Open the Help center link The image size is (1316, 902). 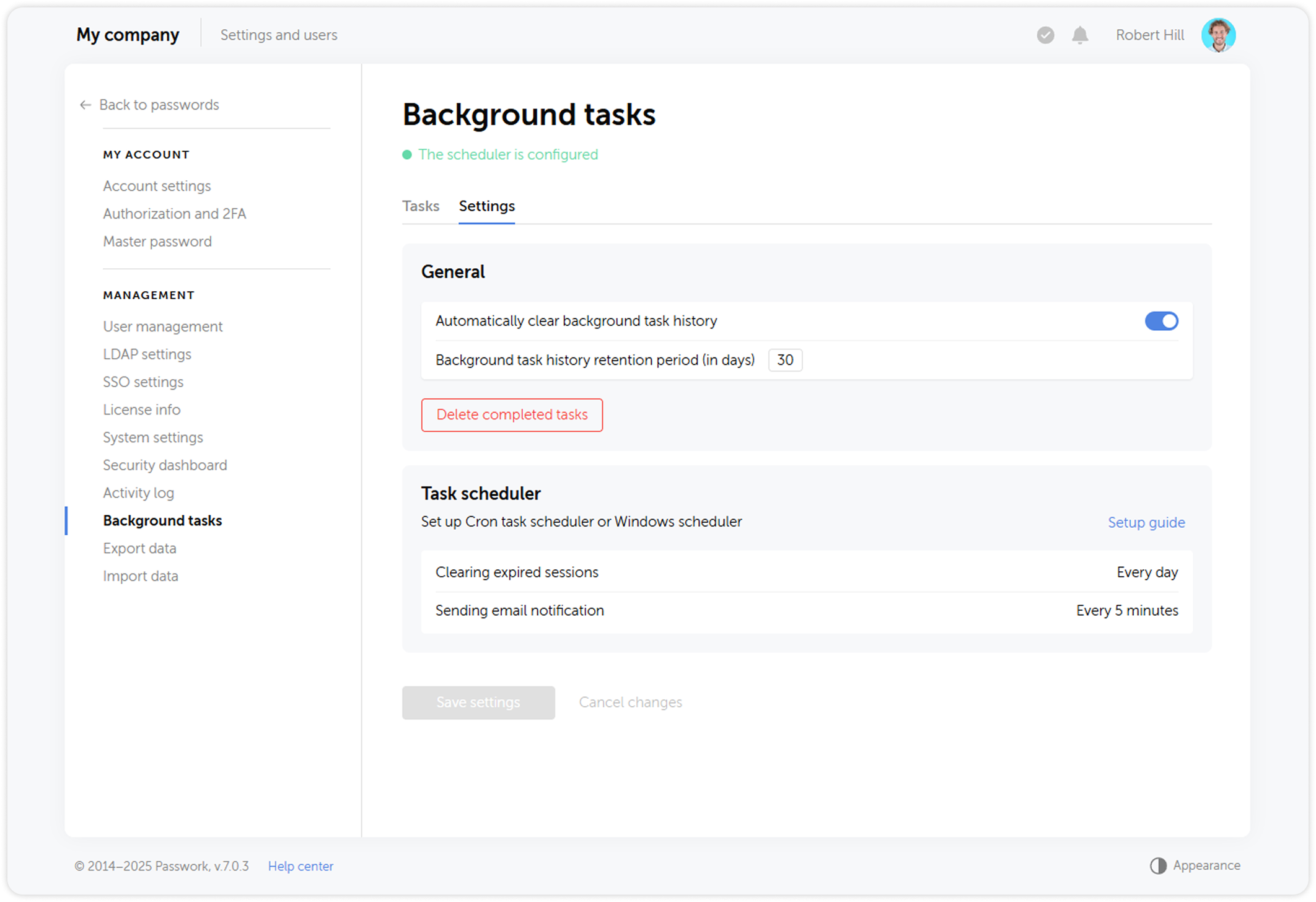point(300,866)
